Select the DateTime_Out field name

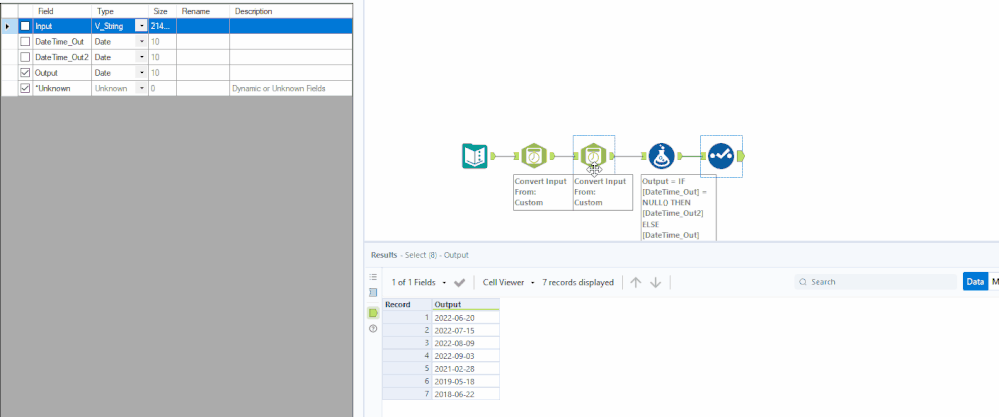pyautogui.click(x=59, y=41)
